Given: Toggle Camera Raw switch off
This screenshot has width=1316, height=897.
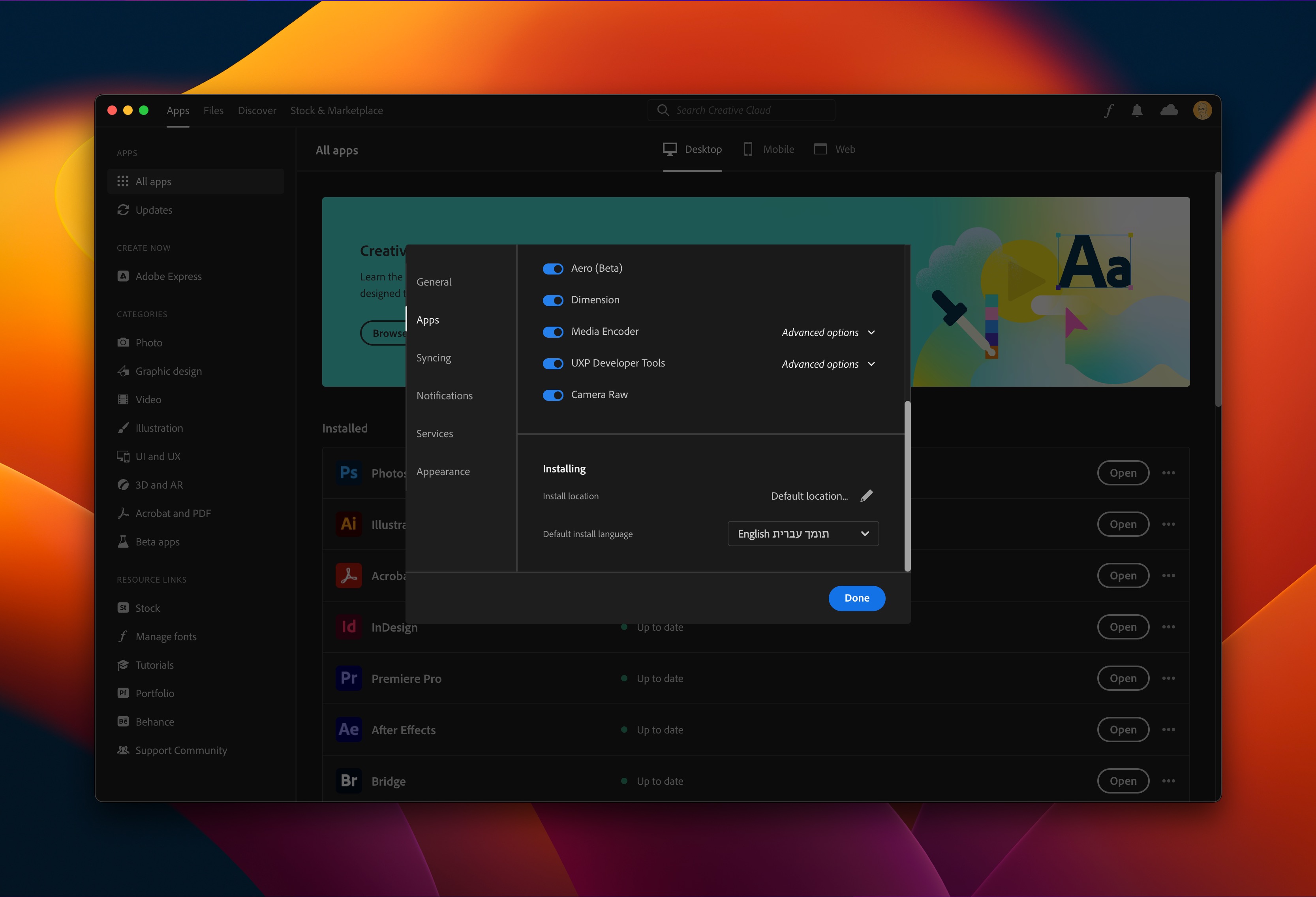Looking at the screenshot, I should click(553, 395).
